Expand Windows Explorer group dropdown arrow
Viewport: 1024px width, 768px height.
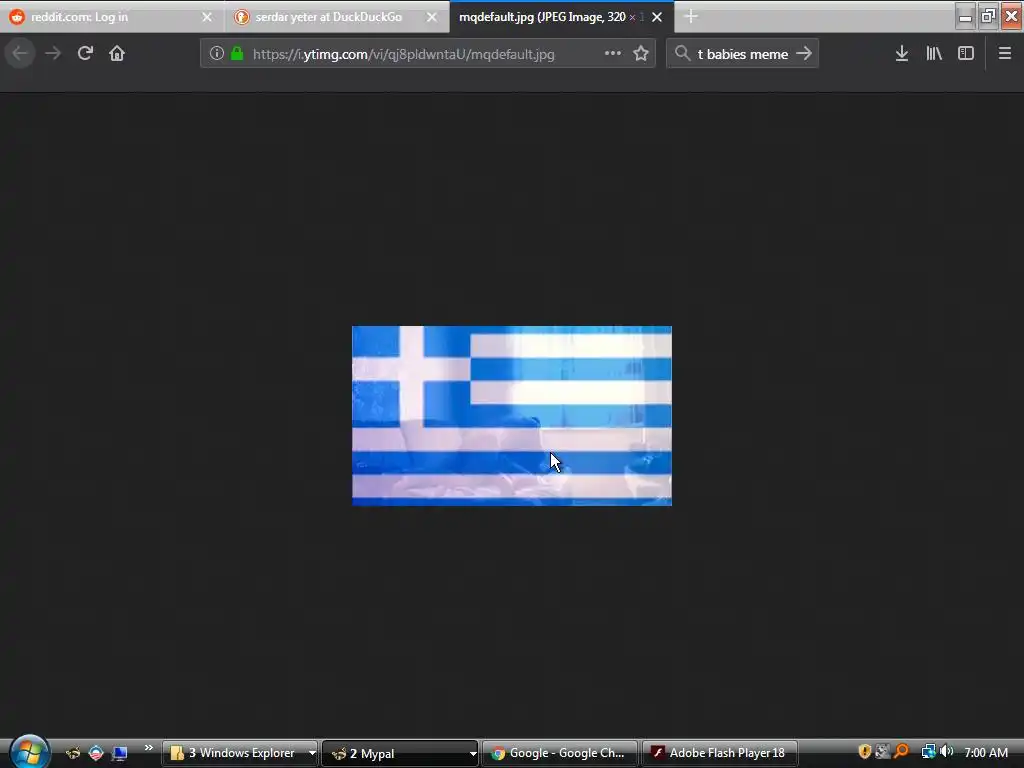tap(312, 753)
